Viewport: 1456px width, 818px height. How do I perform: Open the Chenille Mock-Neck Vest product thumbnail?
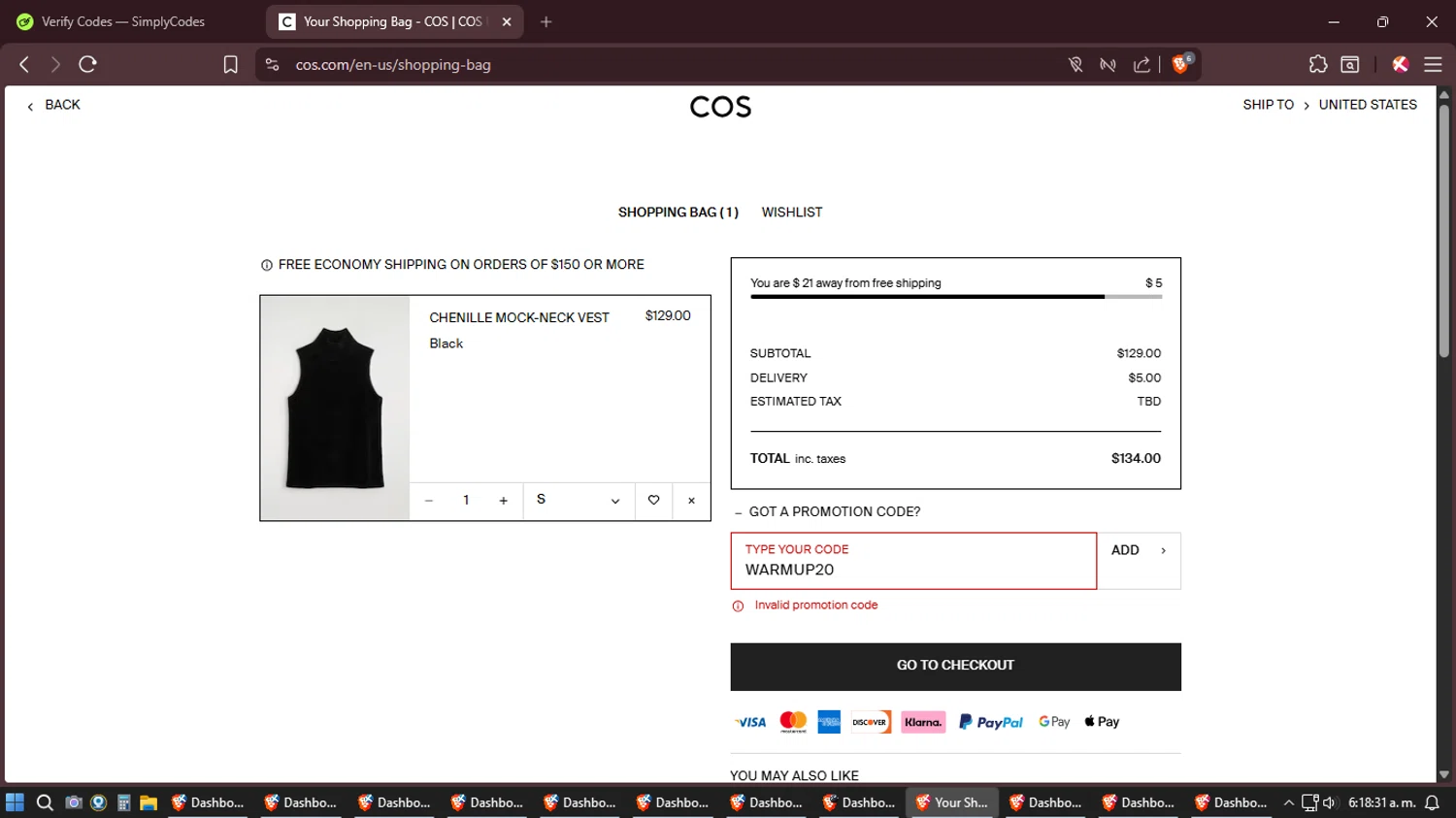335,408
